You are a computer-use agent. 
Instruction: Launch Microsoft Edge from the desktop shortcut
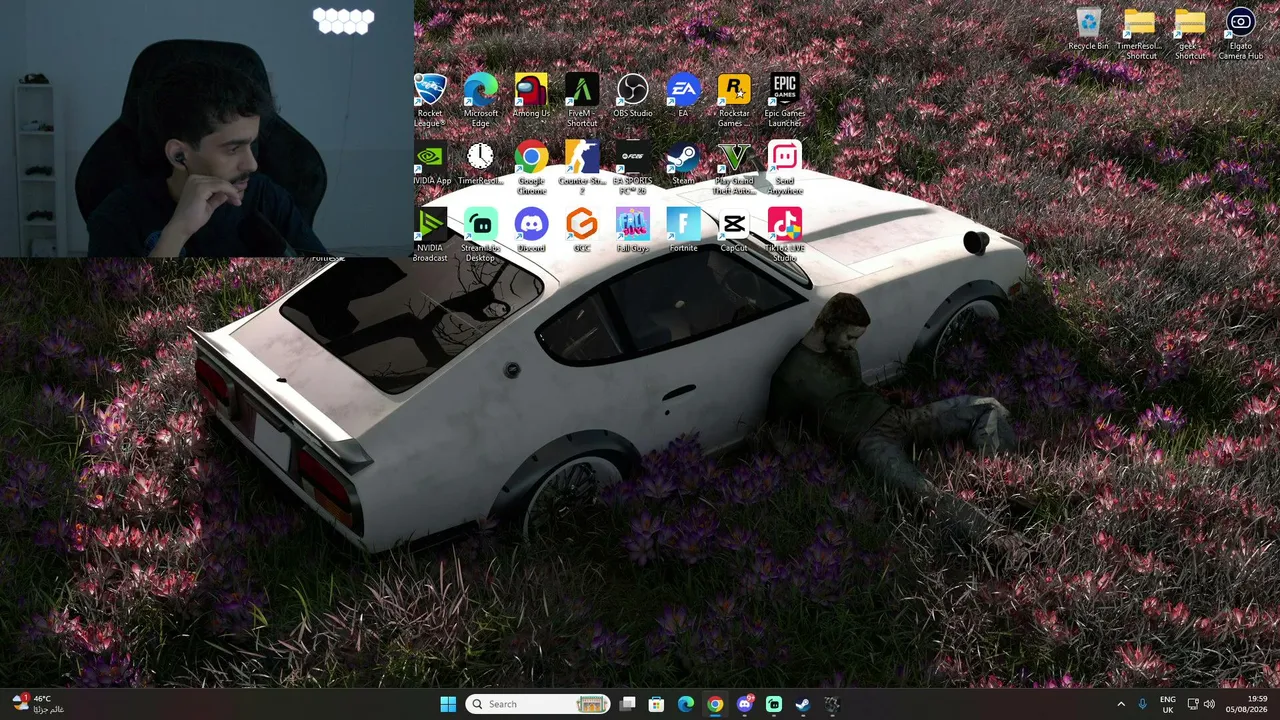pyautogui.click(x=480, y=99)
